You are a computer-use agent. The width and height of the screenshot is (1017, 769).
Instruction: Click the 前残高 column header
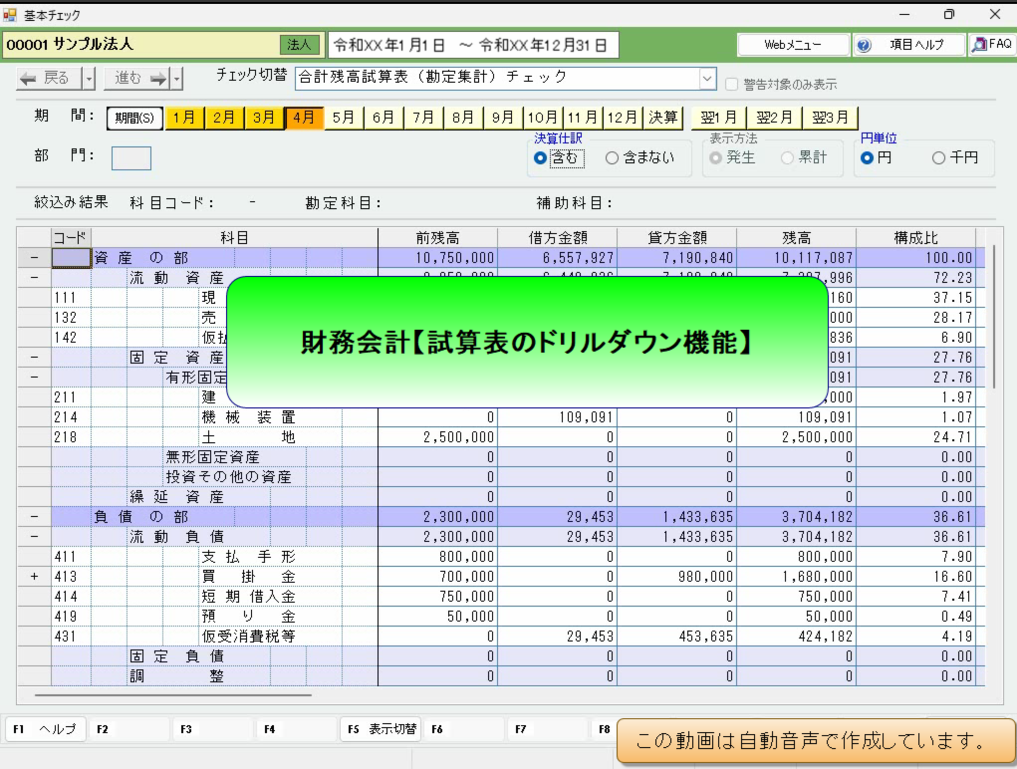coord(438,238)
